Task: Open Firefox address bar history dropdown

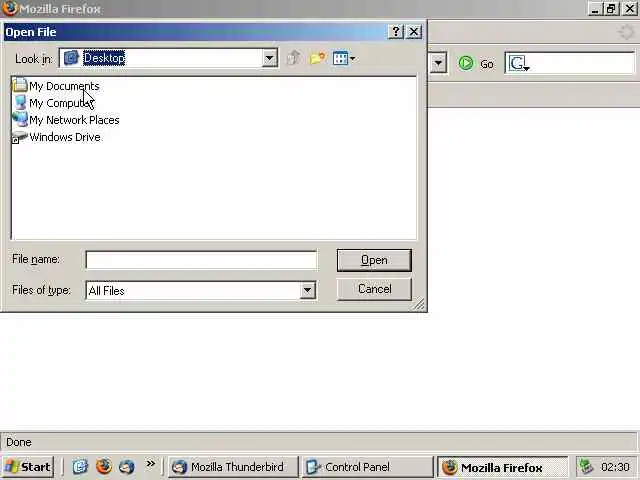Action: coord(438,63)
